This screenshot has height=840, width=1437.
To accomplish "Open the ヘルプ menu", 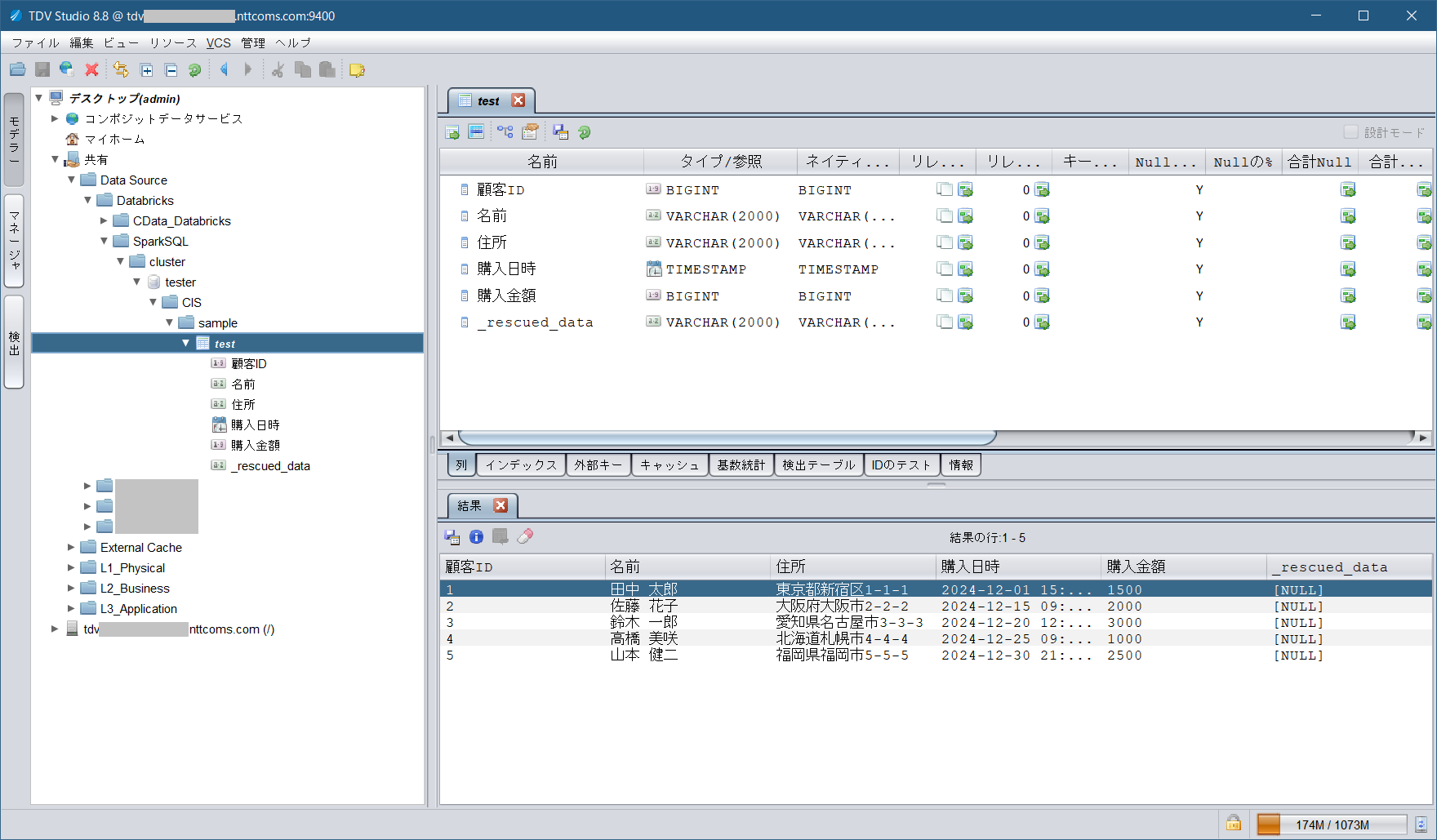I will [293, 43].
